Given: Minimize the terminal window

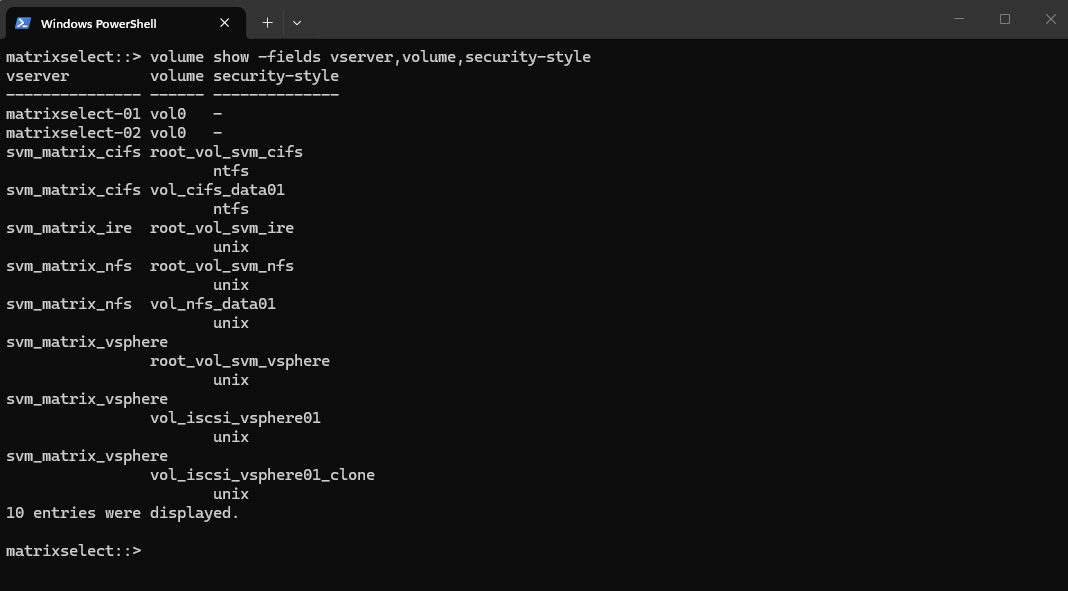Looking at the screenshot, I should click(x=959, y=19).
